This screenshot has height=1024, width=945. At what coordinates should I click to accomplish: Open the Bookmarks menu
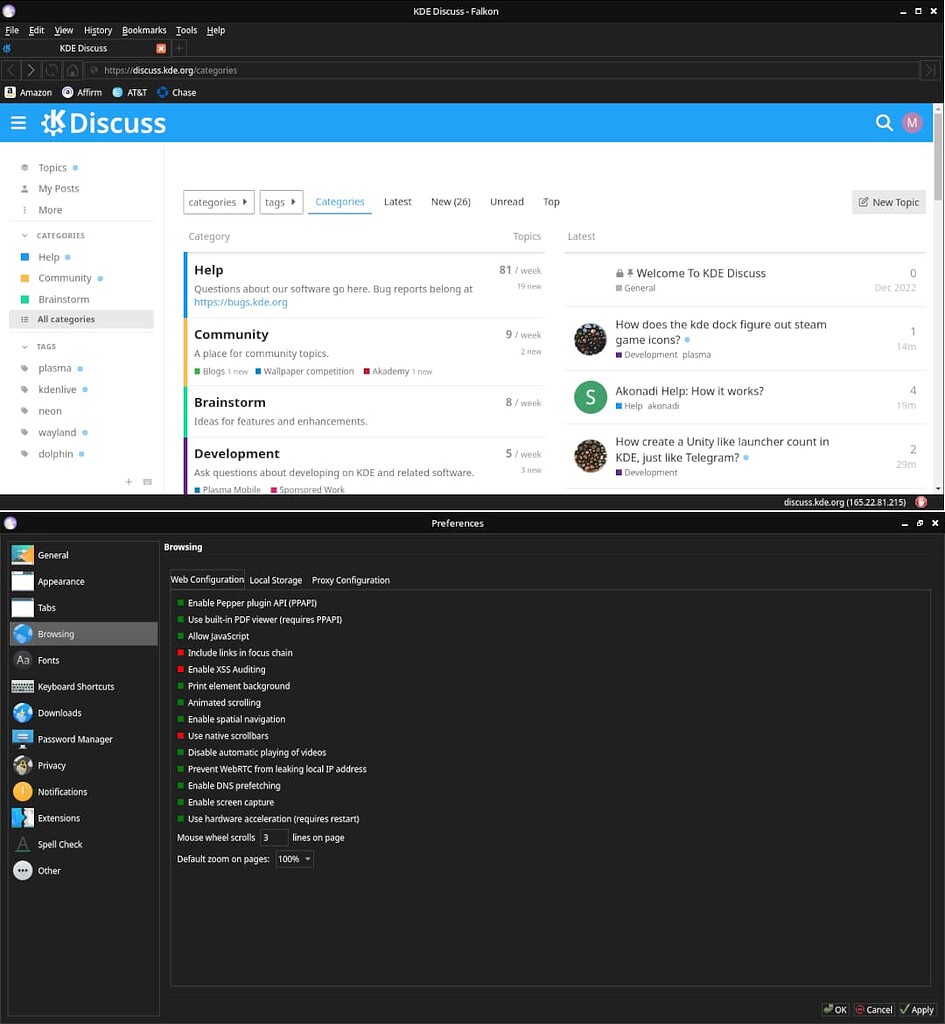pyautogui.click(x=144, y=30)
